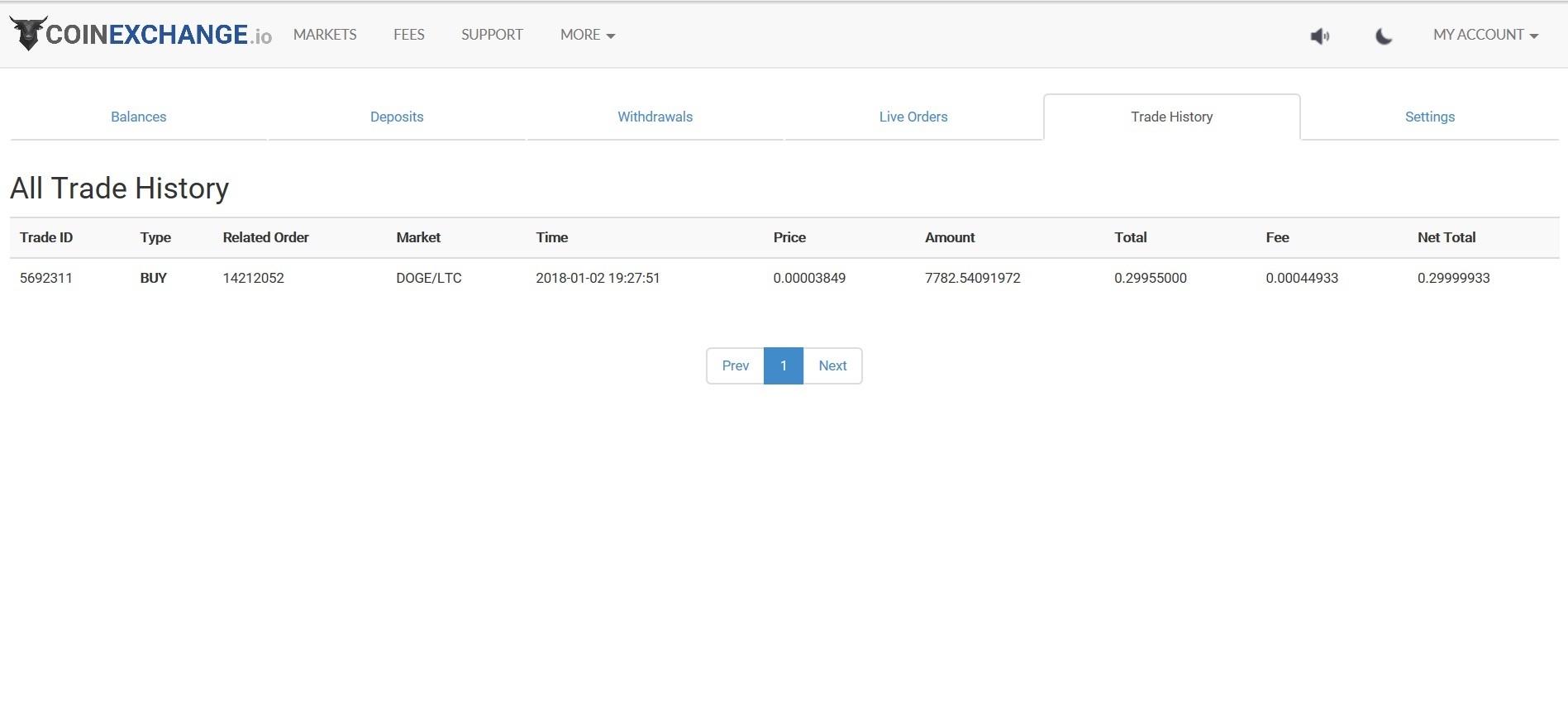Switch to the Settings tab

(1430, 117)
